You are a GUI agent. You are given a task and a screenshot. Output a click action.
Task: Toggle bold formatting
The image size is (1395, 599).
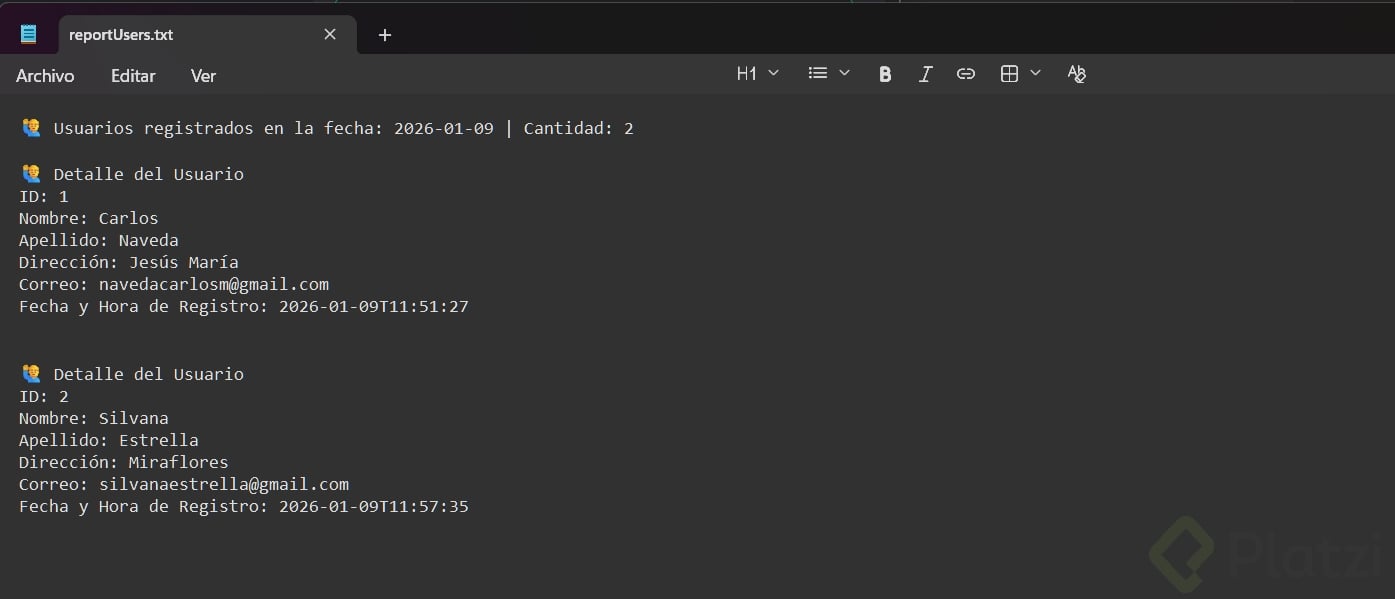coord(885,74)
